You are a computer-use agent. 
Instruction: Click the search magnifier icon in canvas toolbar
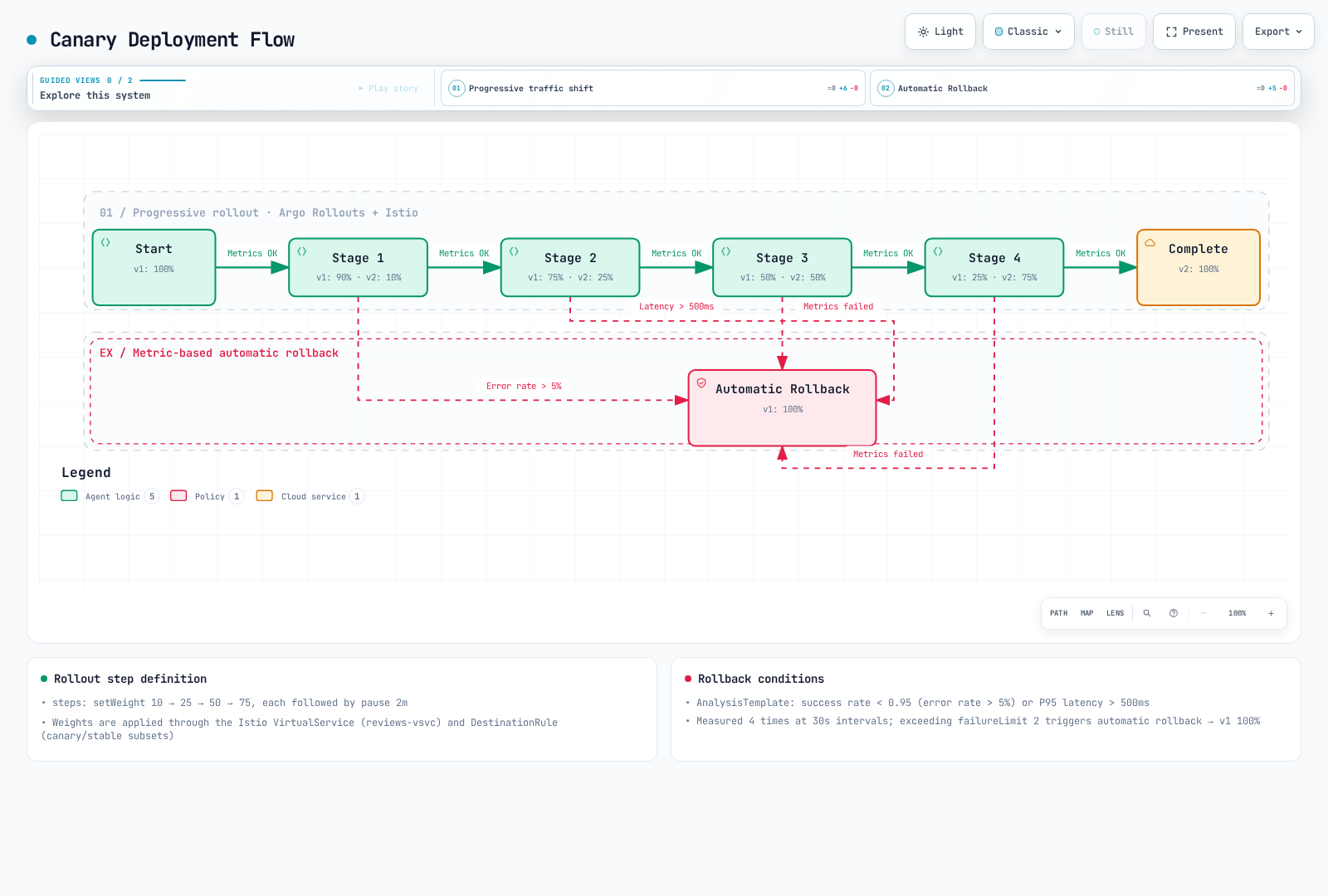[1147, 613]
